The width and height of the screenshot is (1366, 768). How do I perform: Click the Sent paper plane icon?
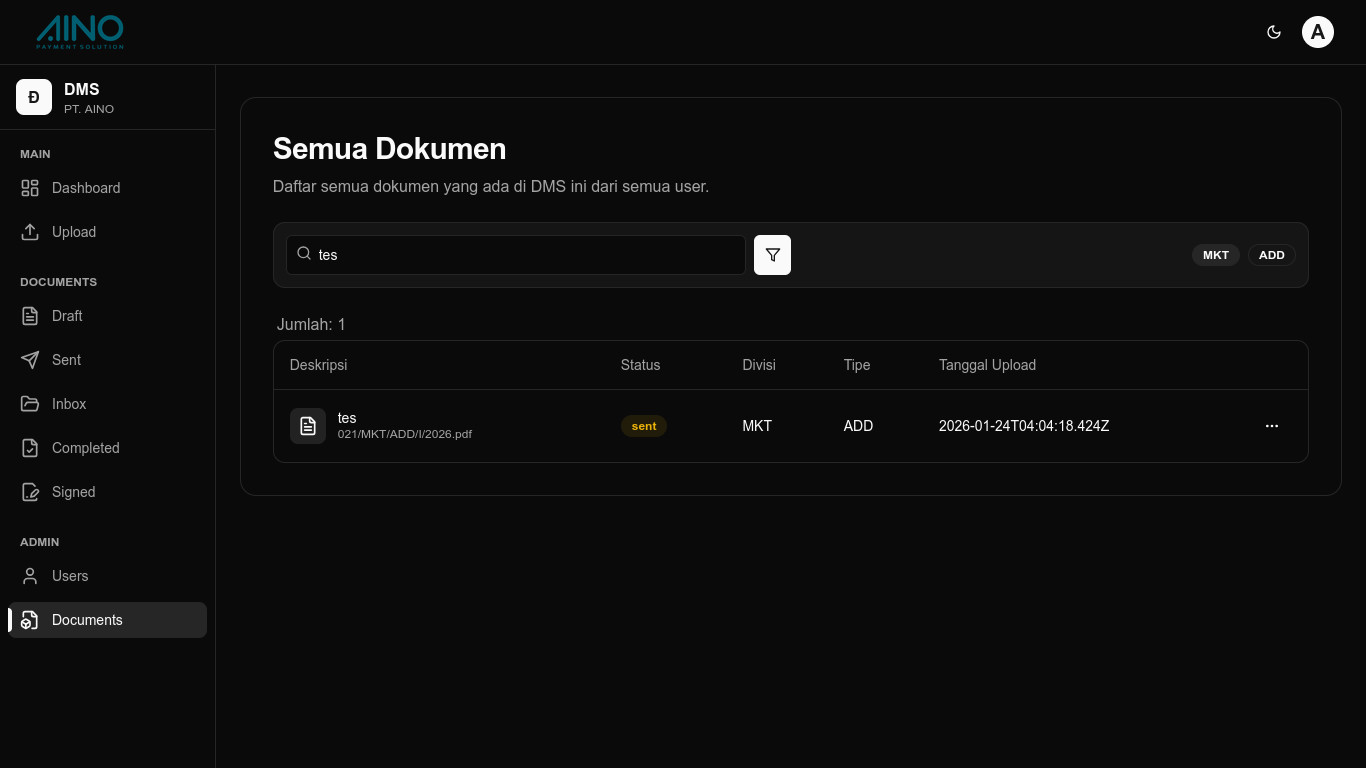[30, 360]
